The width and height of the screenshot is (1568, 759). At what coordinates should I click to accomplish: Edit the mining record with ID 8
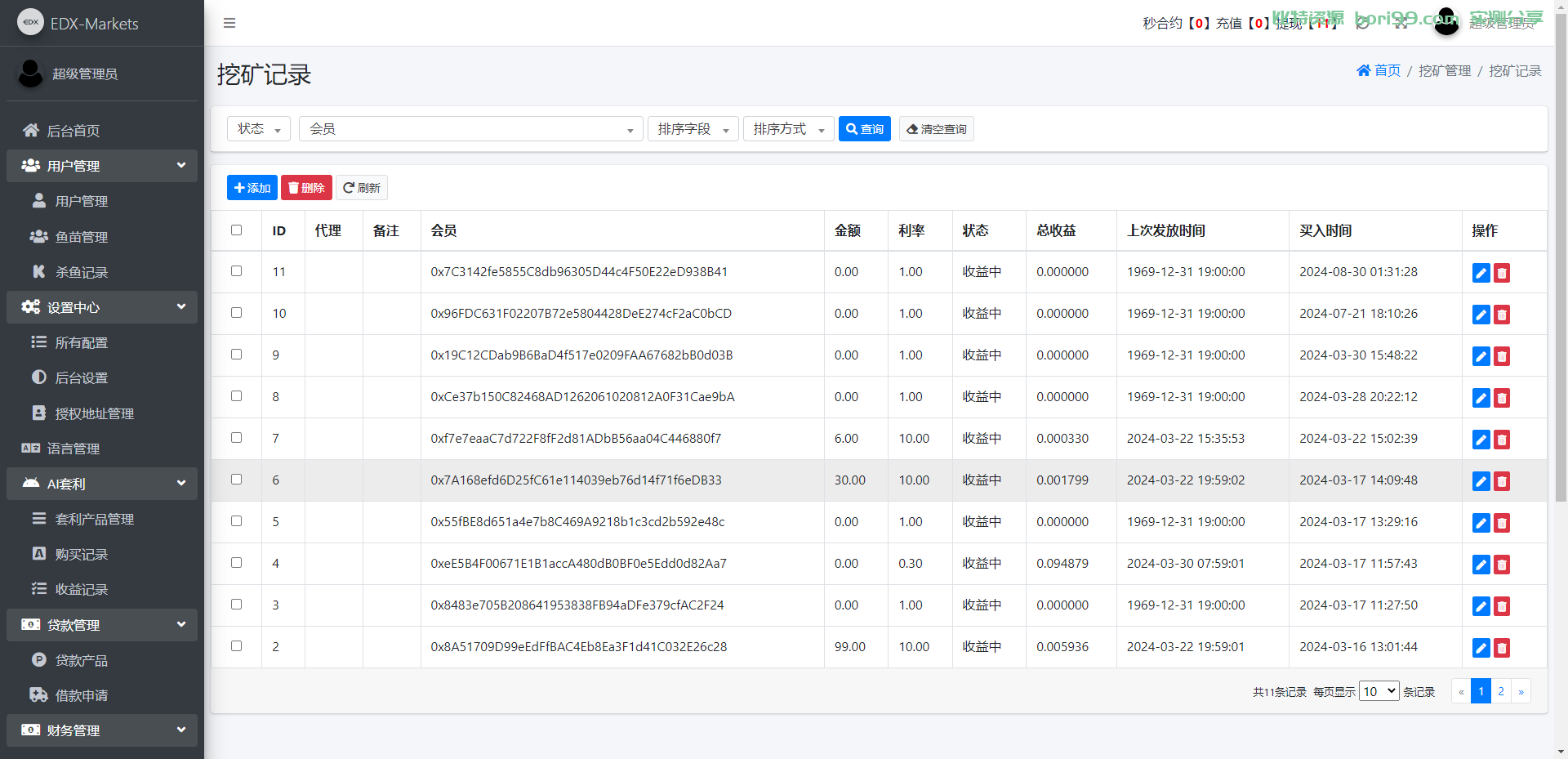[x=1481, y=398]
